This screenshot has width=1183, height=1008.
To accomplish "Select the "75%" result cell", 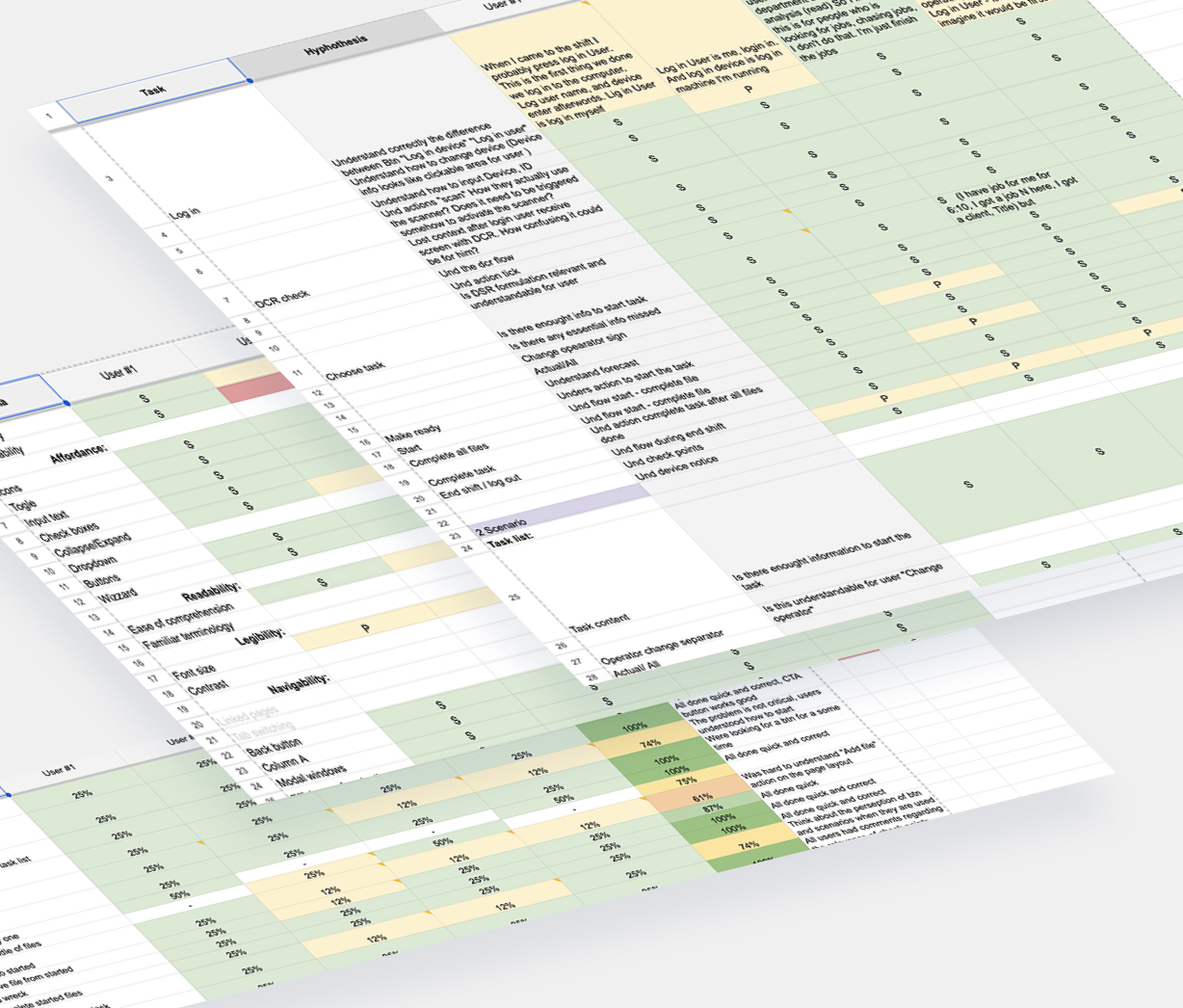I will click(x=685, y=780).
